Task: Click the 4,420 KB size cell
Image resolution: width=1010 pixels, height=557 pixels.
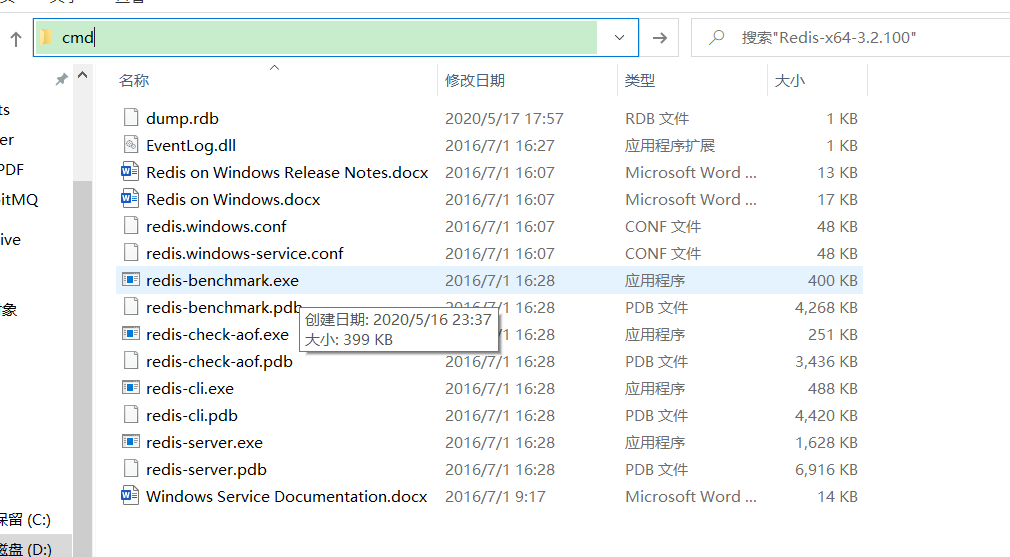Action: pyautogui.click(x=826, y=416)
